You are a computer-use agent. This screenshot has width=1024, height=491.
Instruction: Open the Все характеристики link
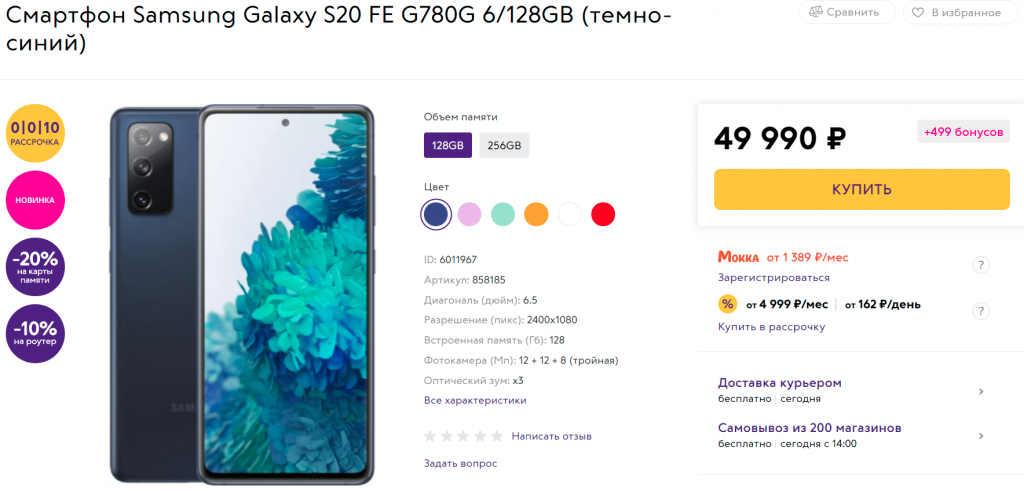(475, 400)
